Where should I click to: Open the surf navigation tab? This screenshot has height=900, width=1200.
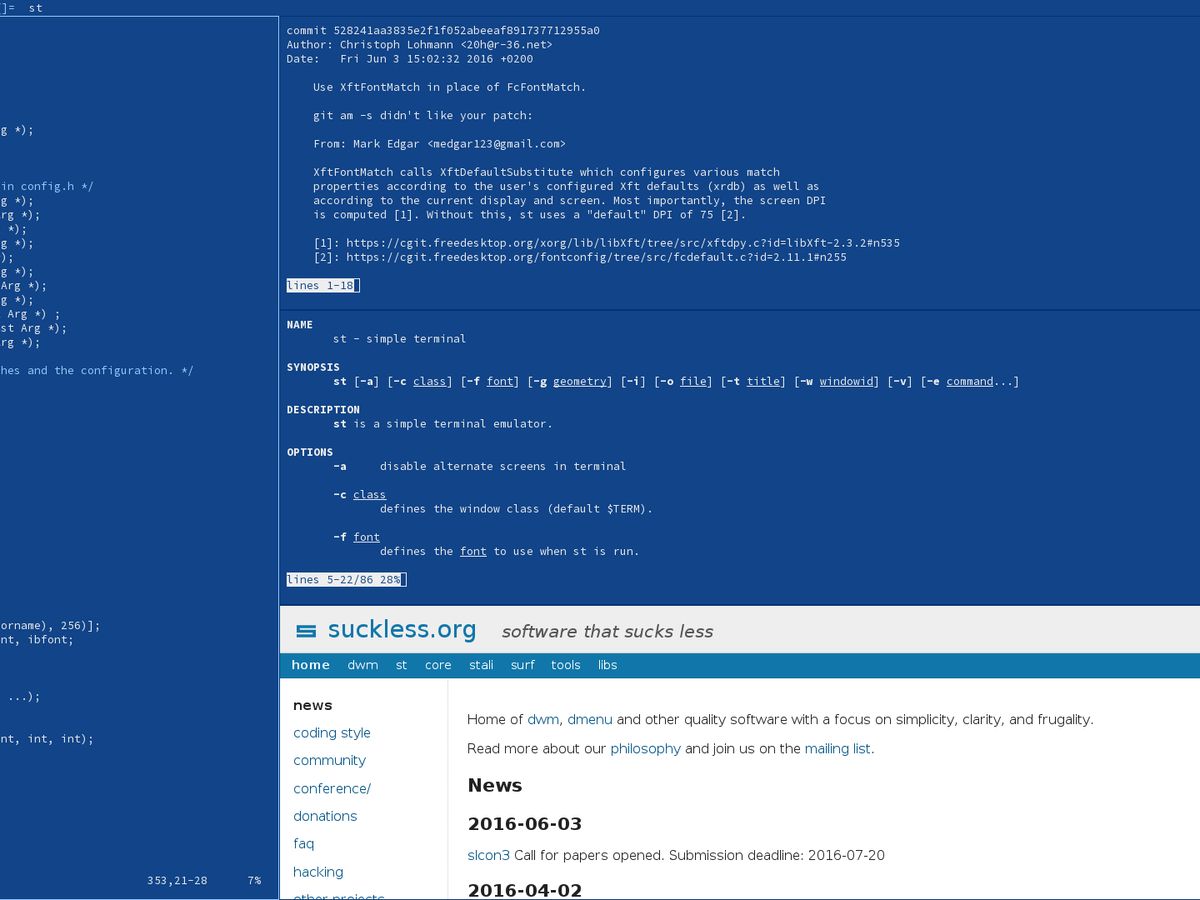[x=523, y=665]
